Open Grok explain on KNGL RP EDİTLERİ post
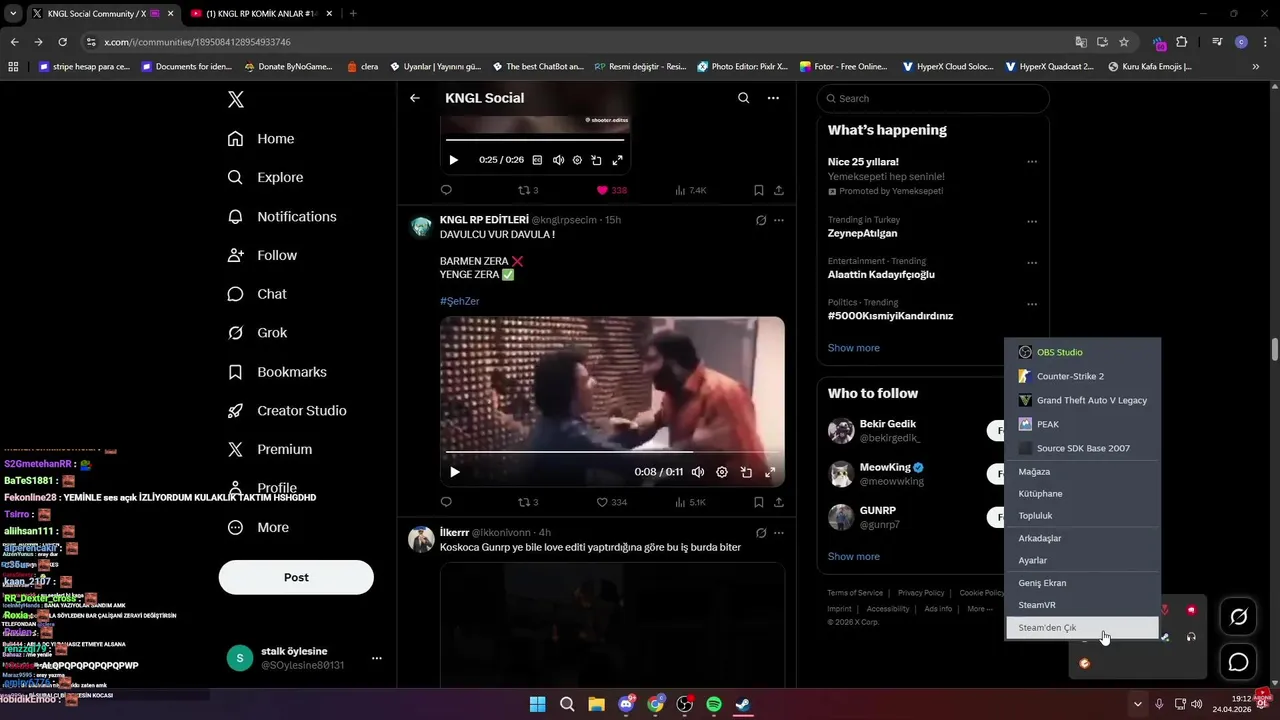This screenshot has height=720, width=1280. pos(761,220)
